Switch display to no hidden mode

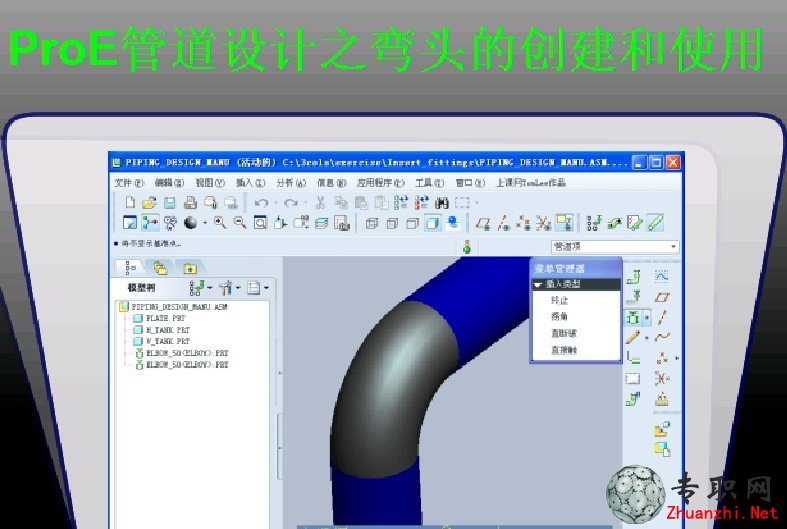click(x=413, y=223)
